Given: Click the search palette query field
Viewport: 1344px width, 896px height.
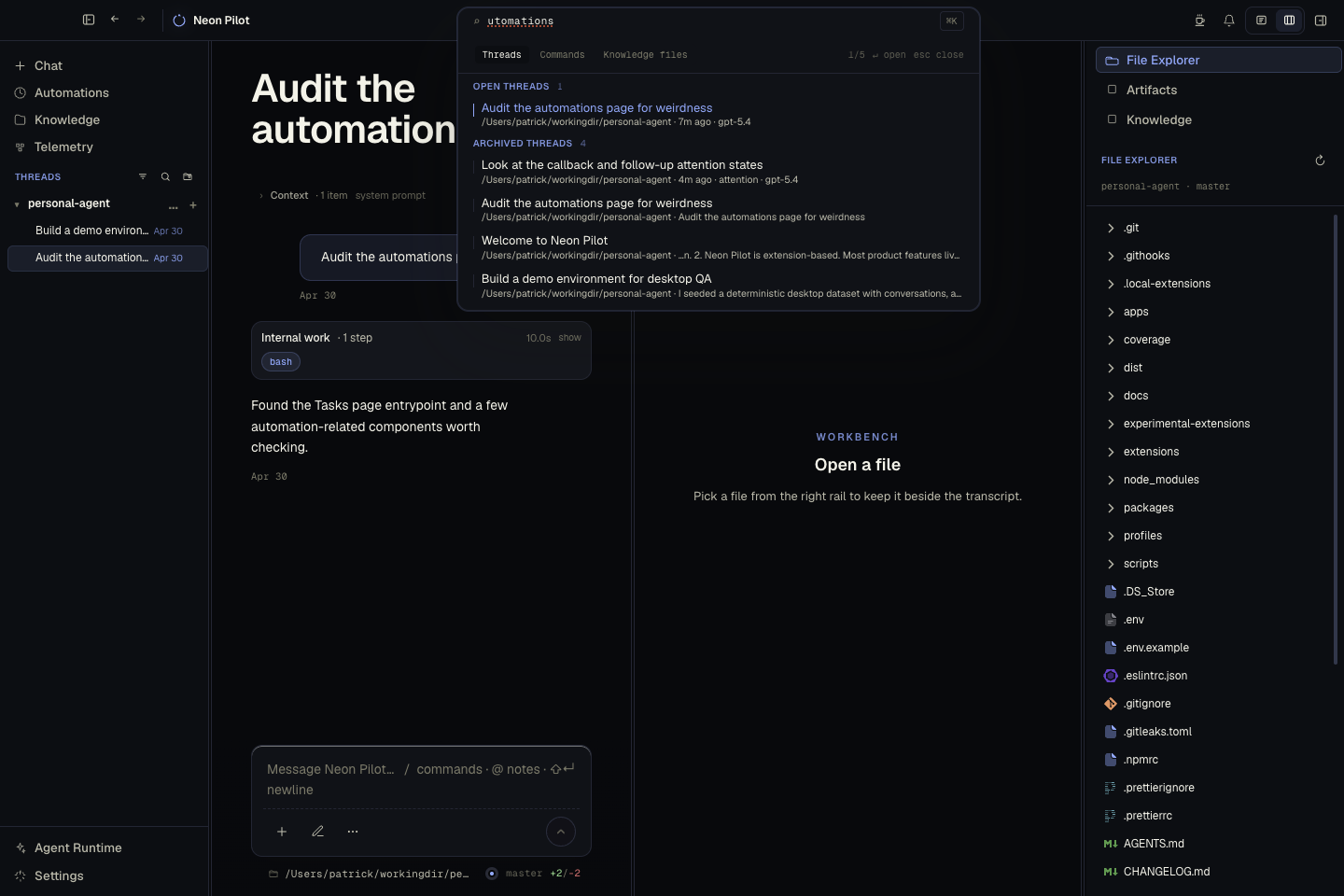Looking at the screenshot, I should pyautogui.click(x=709, y=21).
